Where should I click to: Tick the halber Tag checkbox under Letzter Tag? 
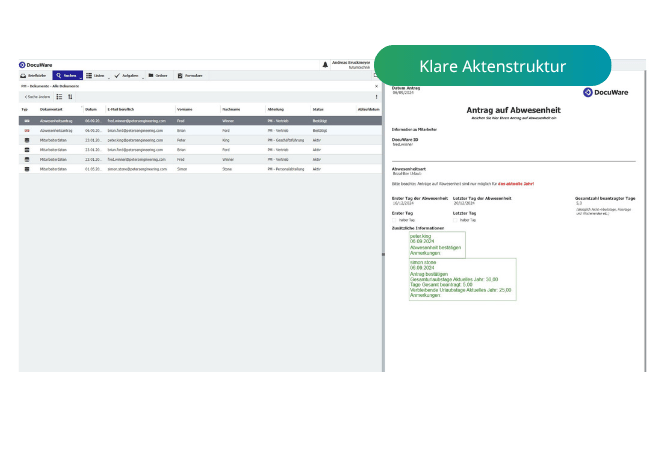coord(455,221)
